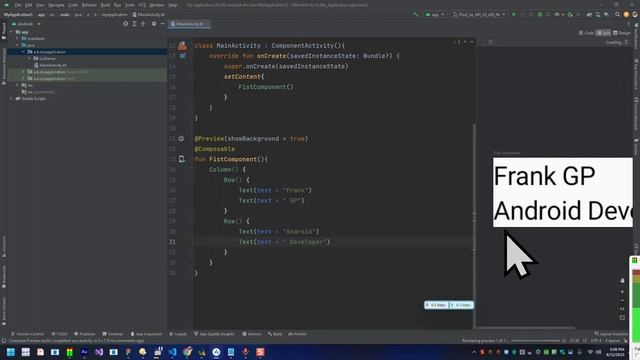Open the TODO tool window
The height and width of the screenshot is (360, 640).
point(60,334)
